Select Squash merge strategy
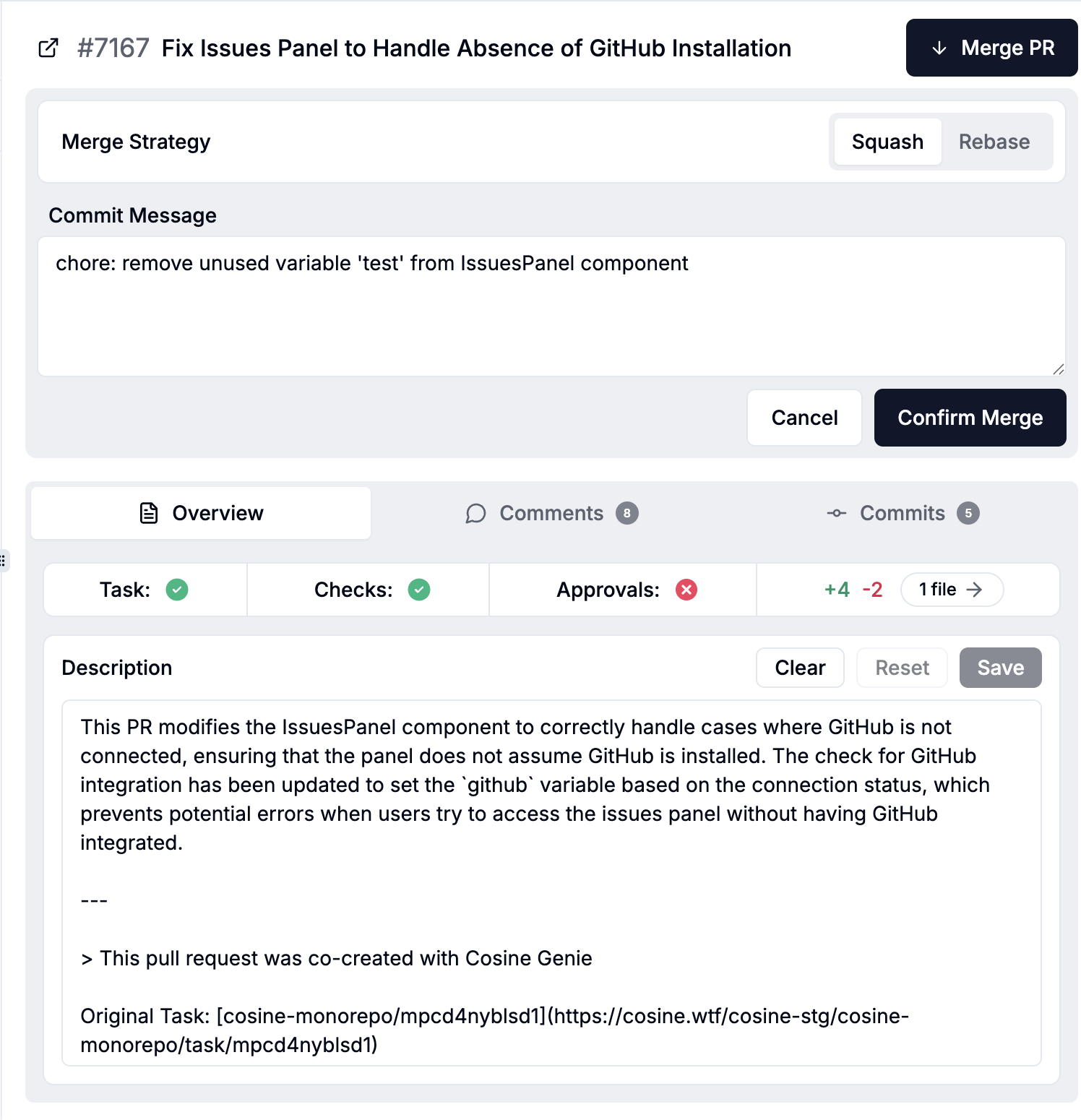This screenshot has height=1120, width=1081. click(x=887, y=142)
